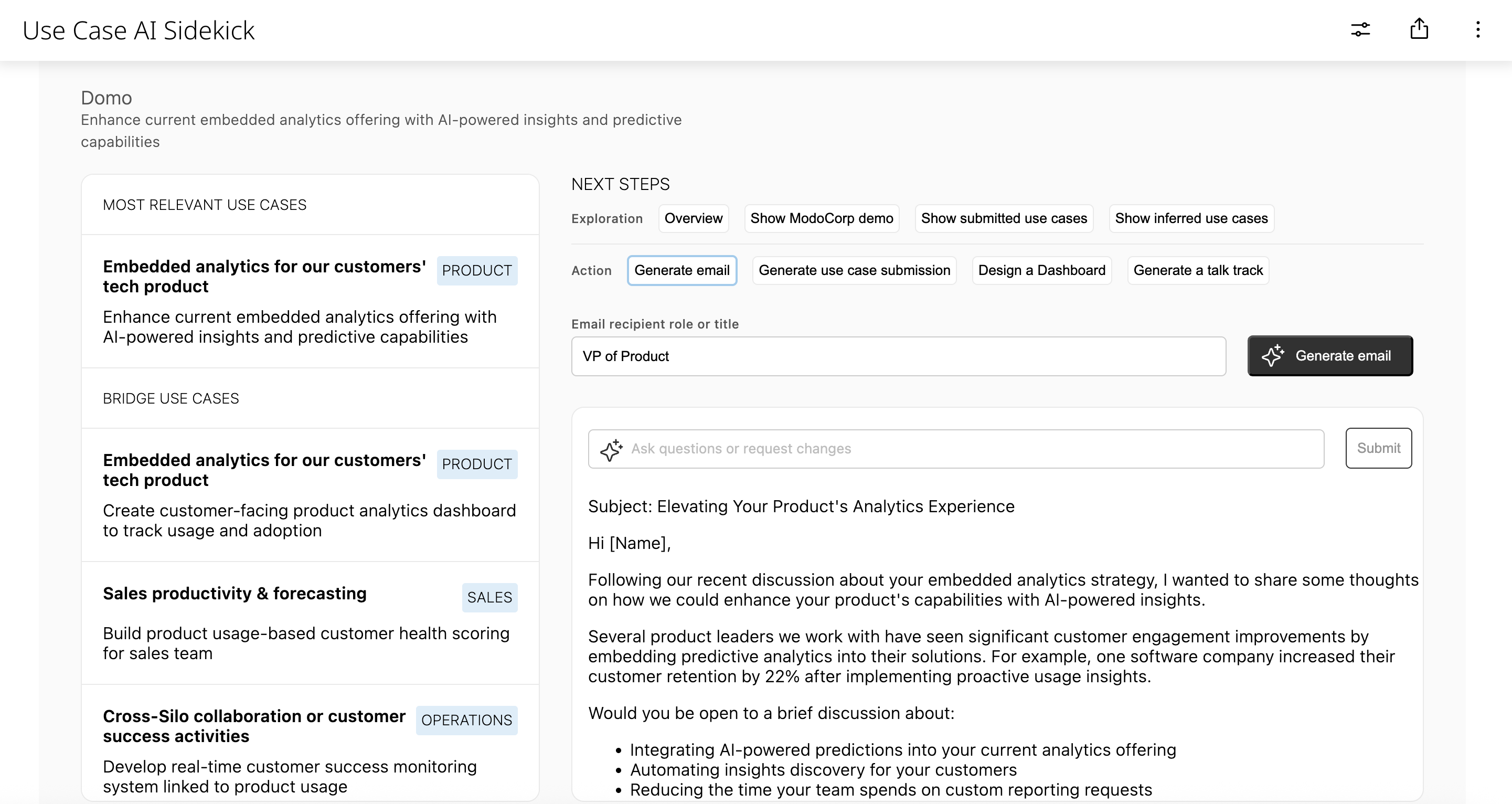Click the SALES tag on Sales productivity card
The width and height of the screenshot is (1512, 804).
(489, 597)
